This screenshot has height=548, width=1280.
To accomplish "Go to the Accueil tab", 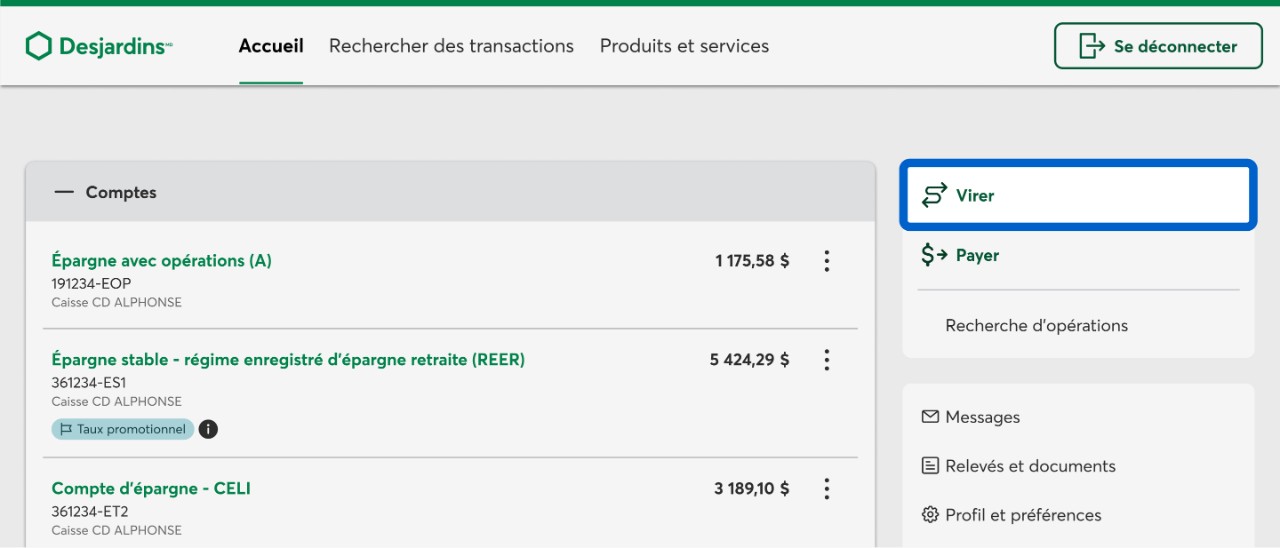I will coord(271,46).
